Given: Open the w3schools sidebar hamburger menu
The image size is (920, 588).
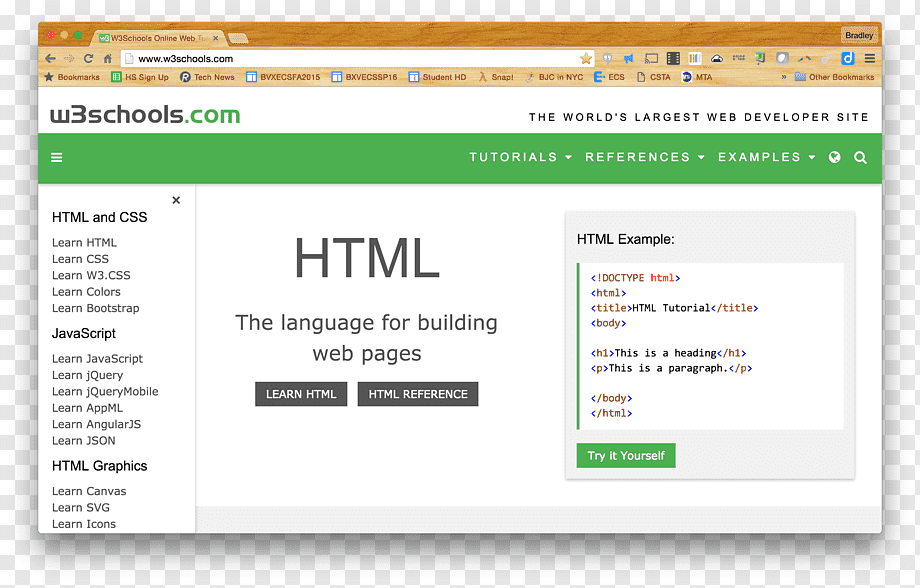Looking at the screenshot, I should [56, 157].
